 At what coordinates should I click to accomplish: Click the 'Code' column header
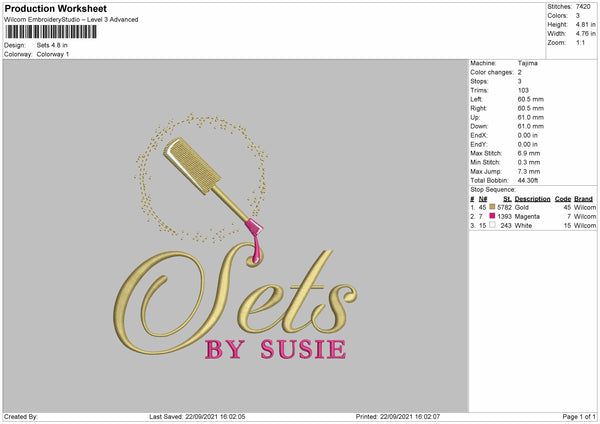tap(563, 199)
